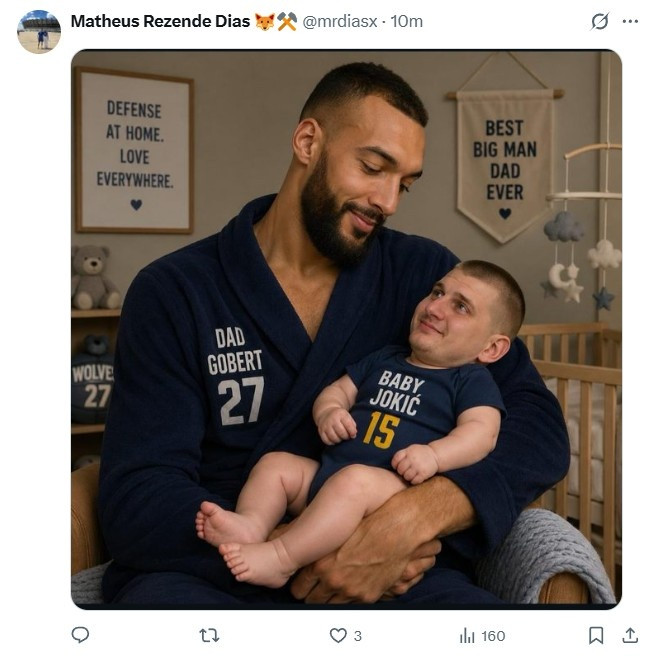This screenshot has width=650, height=658.
Task: Open post permalink via 10m timestamp
Action: tap(407, 21)
